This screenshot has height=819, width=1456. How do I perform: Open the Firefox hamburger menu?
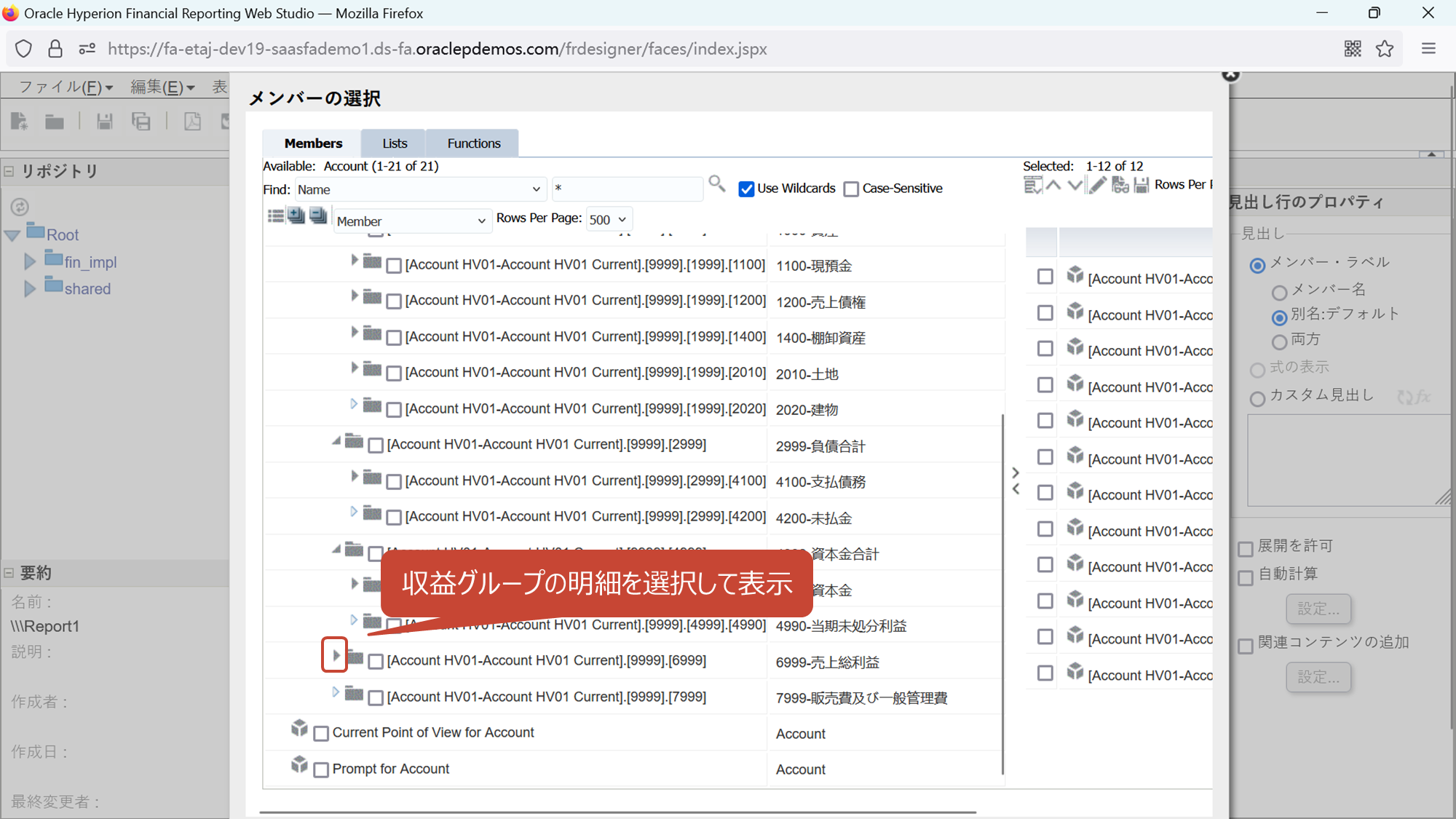1428,49
